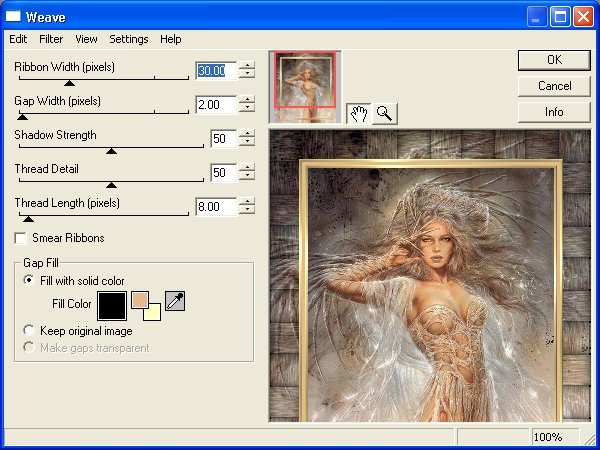Click the Thread Length slider handle

pyautogui.click(x=28, y=219)
